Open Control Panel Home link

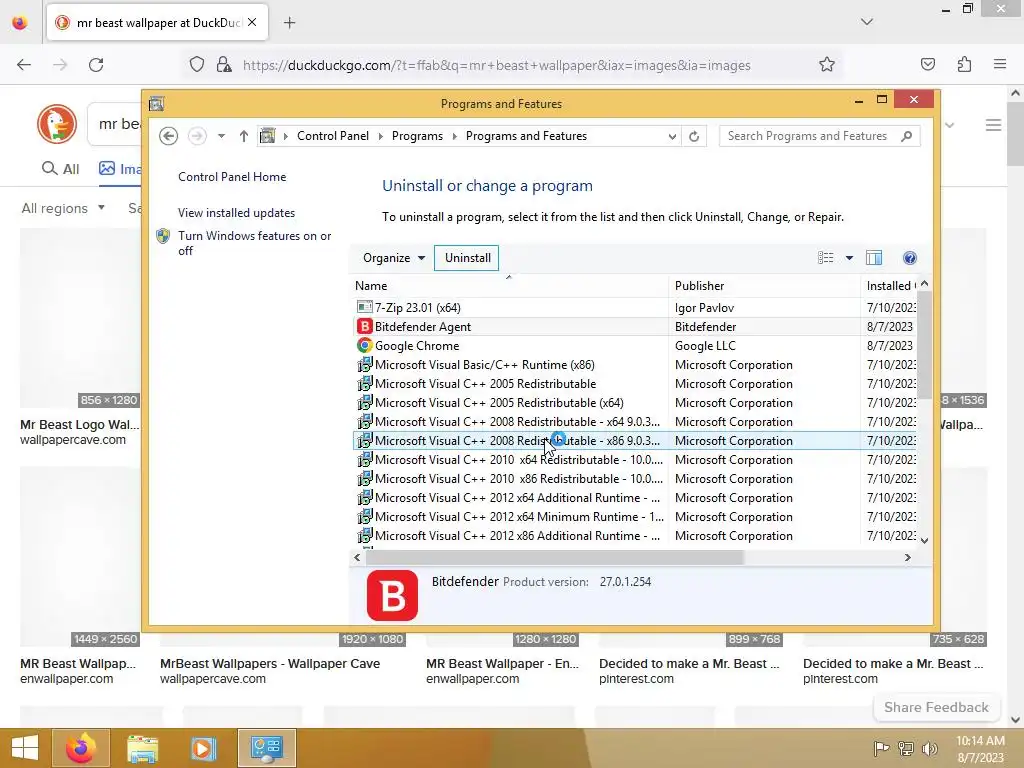(x=232, y=176)
